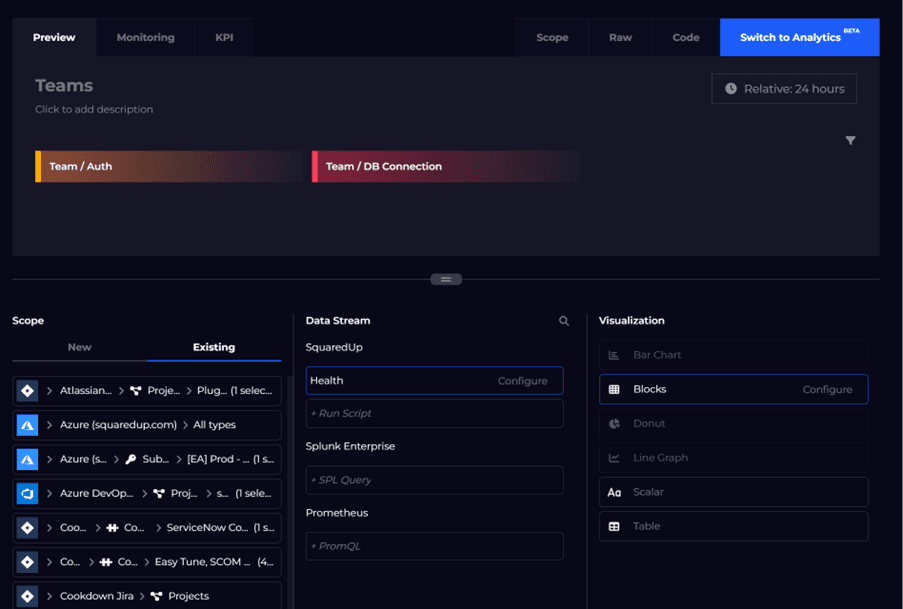Click the Azure (squaredup.com) scope icon

point(27,425)
